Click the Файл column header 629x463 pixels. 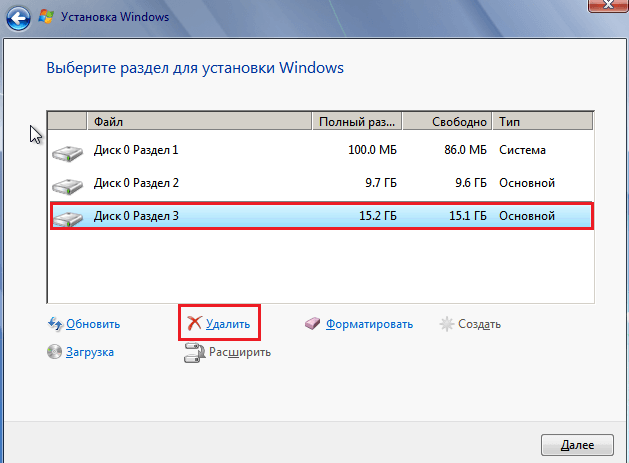tap(199, 122)
